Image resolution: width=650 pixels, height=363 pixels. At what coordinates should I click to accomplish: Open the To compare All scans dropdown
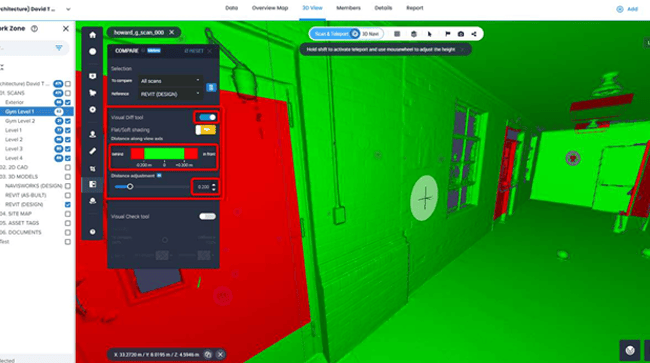click(x=170, y=81)
